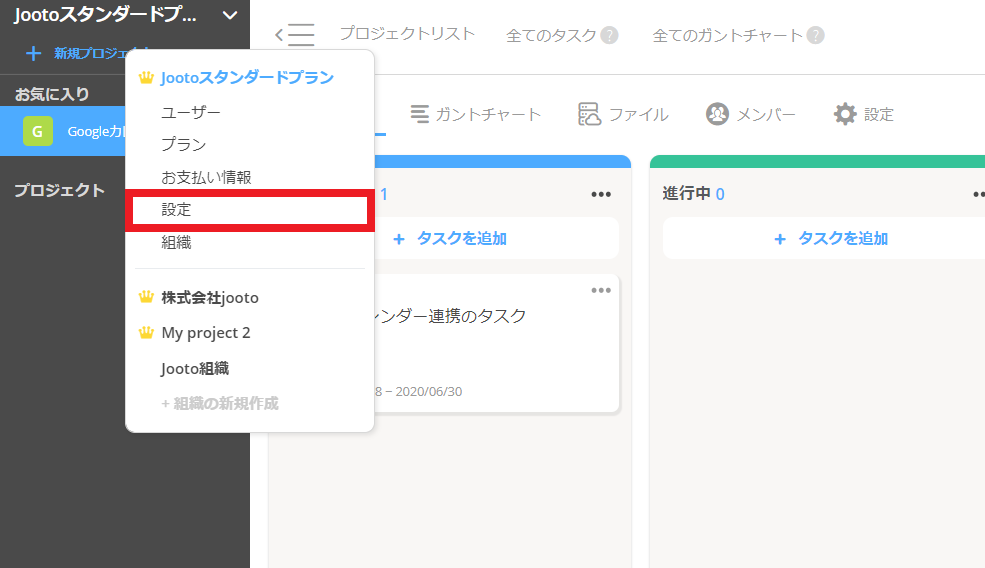The image size is (985, 568).
Task: Click the crown icon beside My project 2
Action: (x=146, y=332)
